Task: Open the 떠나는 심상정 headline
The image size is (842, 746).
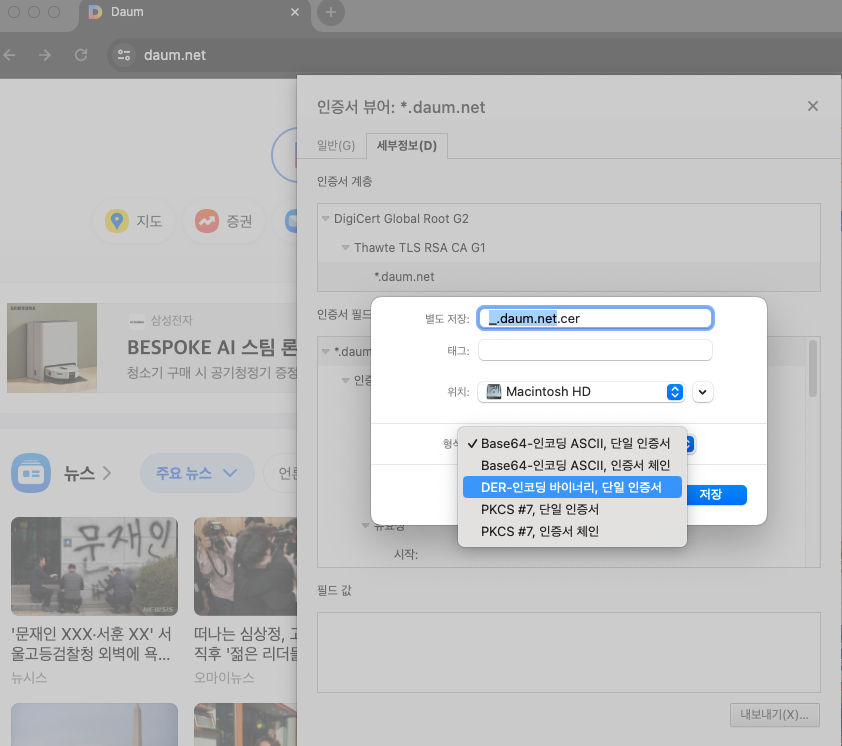Action: point(245,643)
